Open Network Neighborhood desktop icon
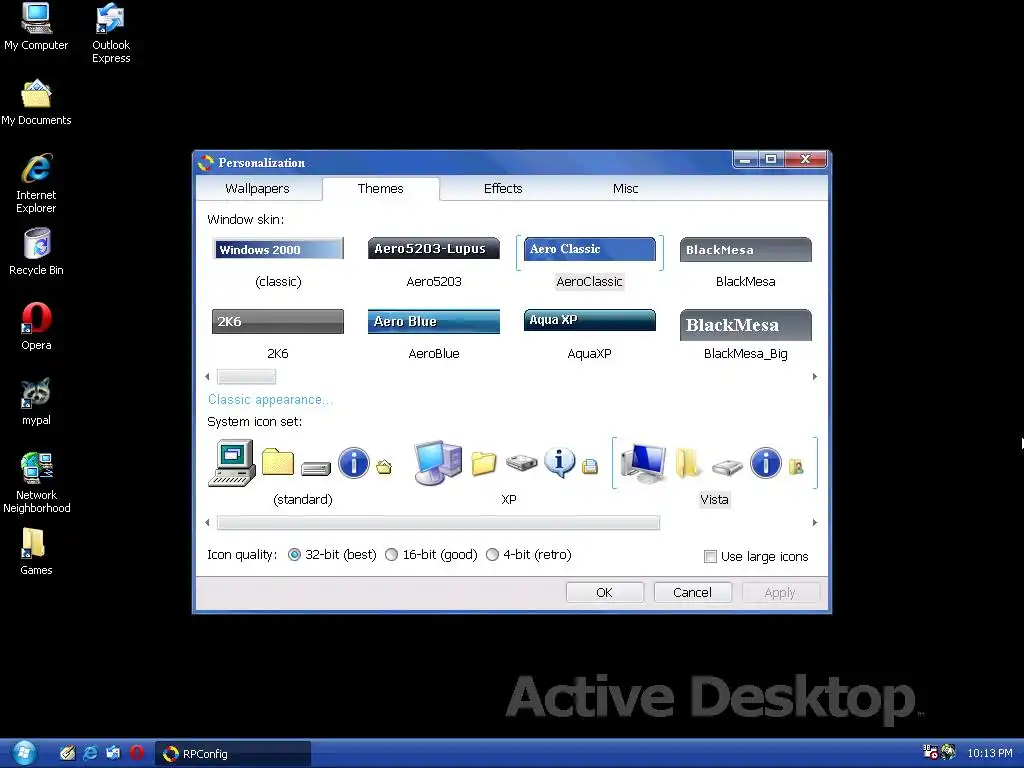This screenshot has width=1024, height=768. point(37,483)
